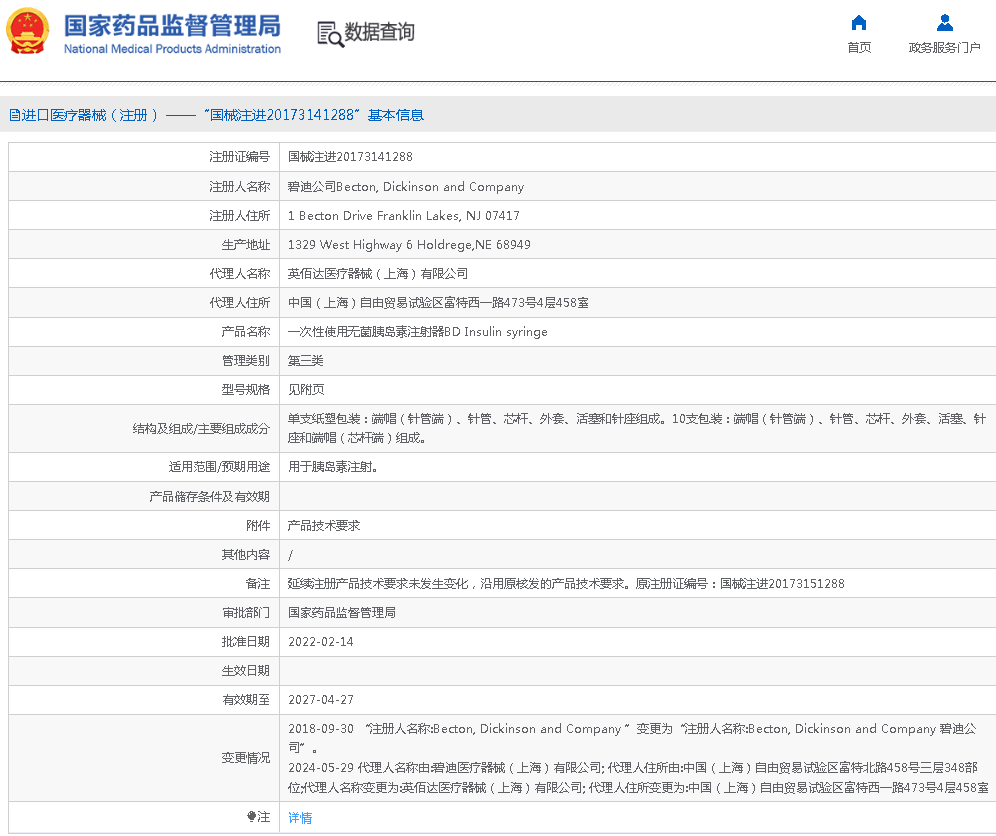996x836 pixels.
Task: Click the 国家药品监督管理局 title text
Action: pyautogui.click(x=172, y=25)
